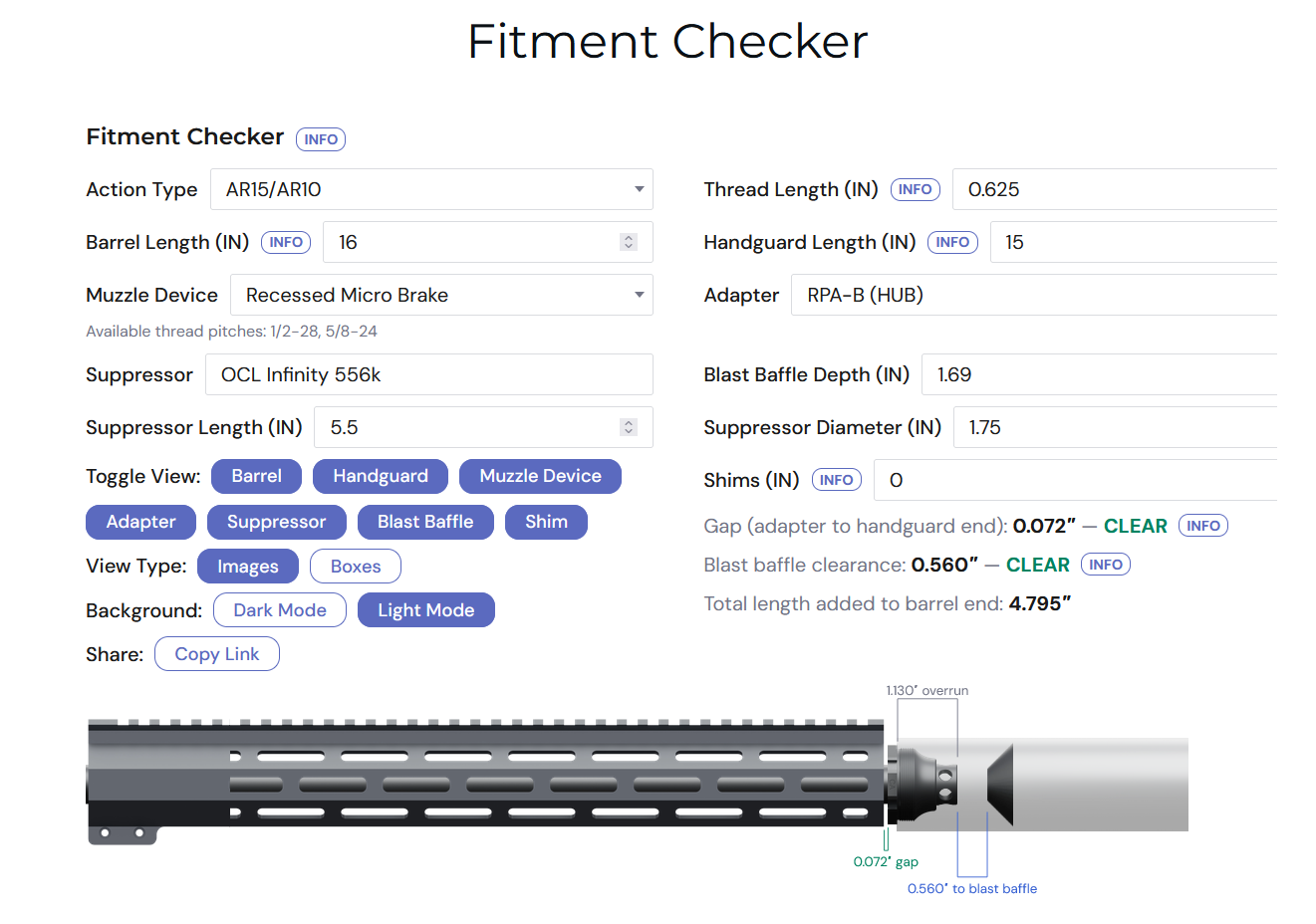View the Shims INFO badge
Screen dimensions: 1316x924
837,480
